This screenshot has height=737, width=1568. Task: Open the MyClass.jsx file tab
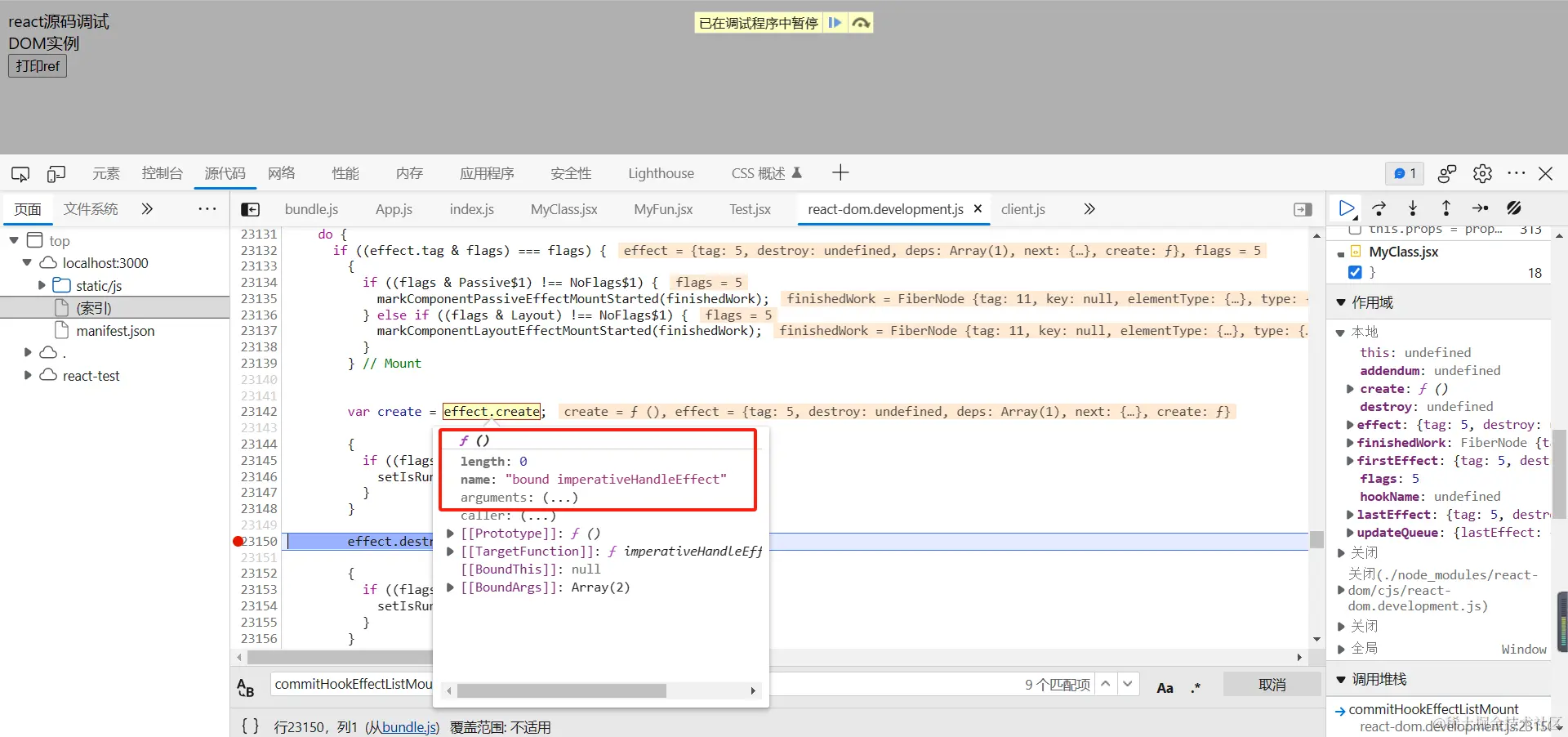[x=563, y=209]
